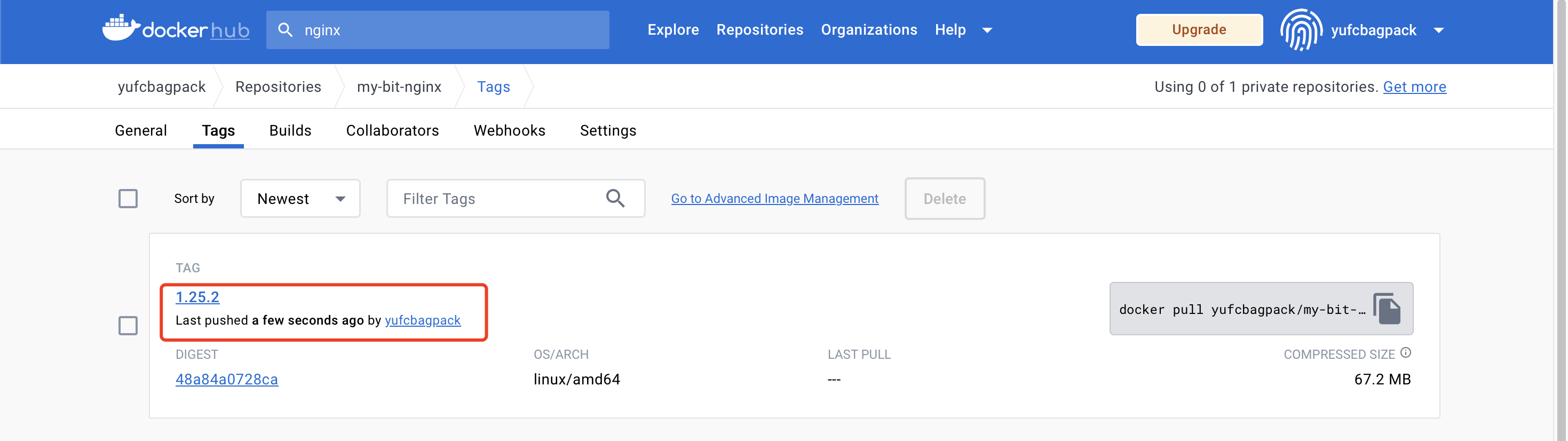Open the 1.25.2 tag link
This screenshot has width=1568, height=441.
point(197,297)
